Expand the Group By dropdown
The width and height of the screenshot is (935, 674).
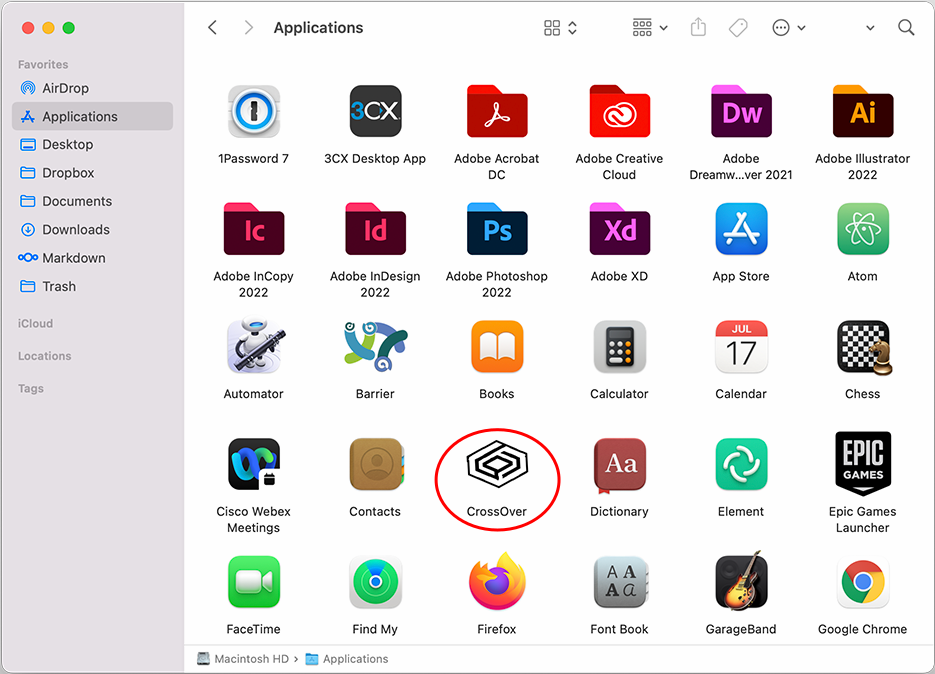[x=650, y=28]
